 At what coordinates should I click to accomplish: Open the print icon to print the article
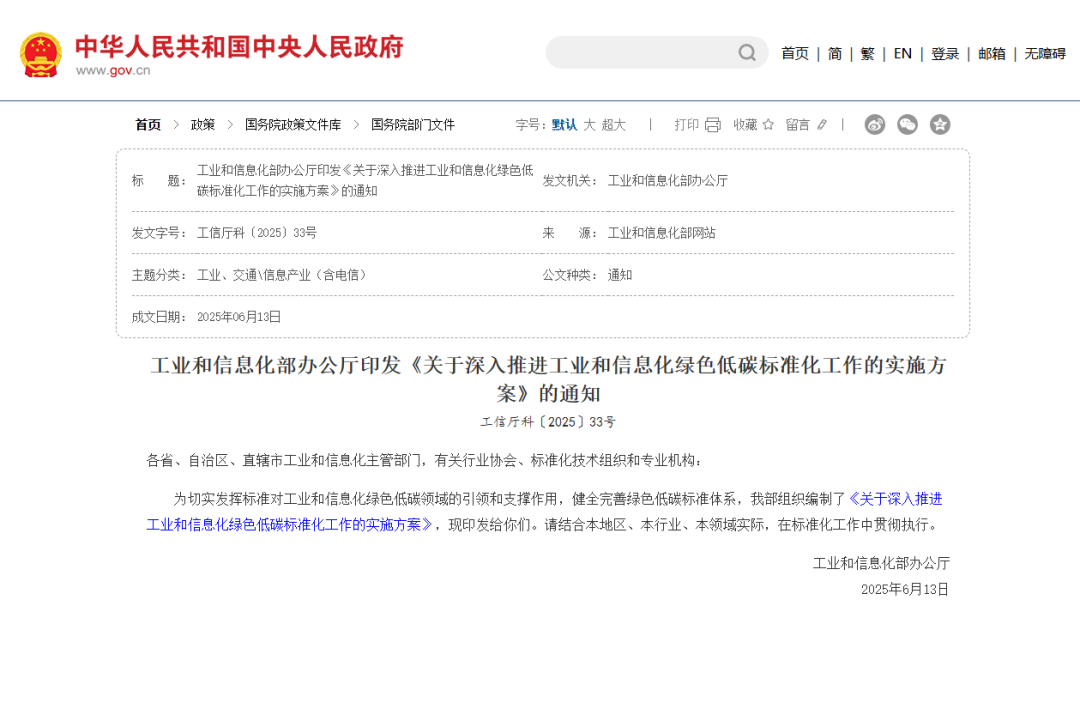click(x=712, y=124)
